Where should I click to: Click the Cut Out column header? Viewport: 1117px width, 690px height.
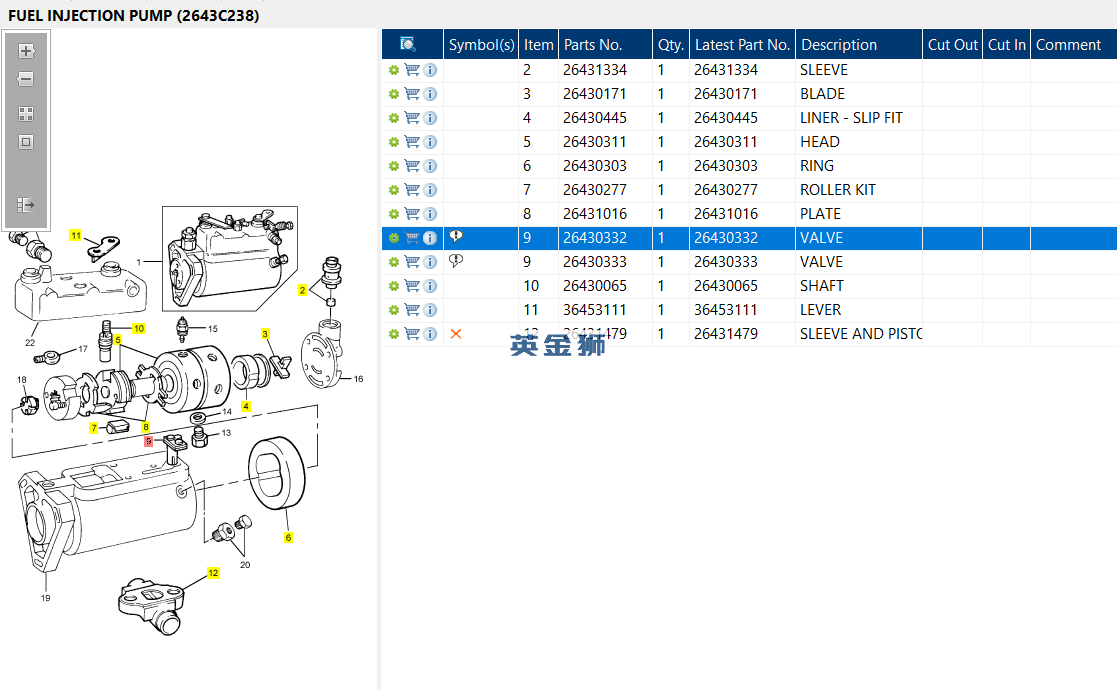pos(952,44)
